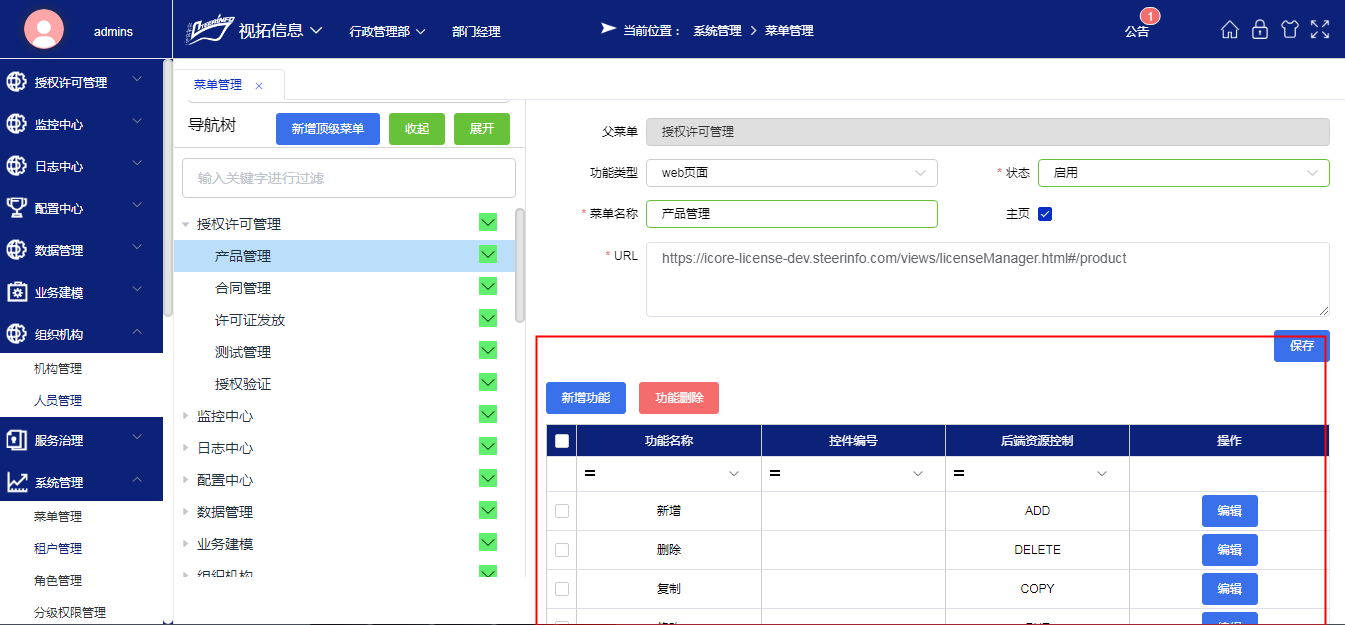Click the 组织机构 sidebar globe icon
Viewport: 1345px width, 625px height.
pyautogui.click(x=17, y=334)
